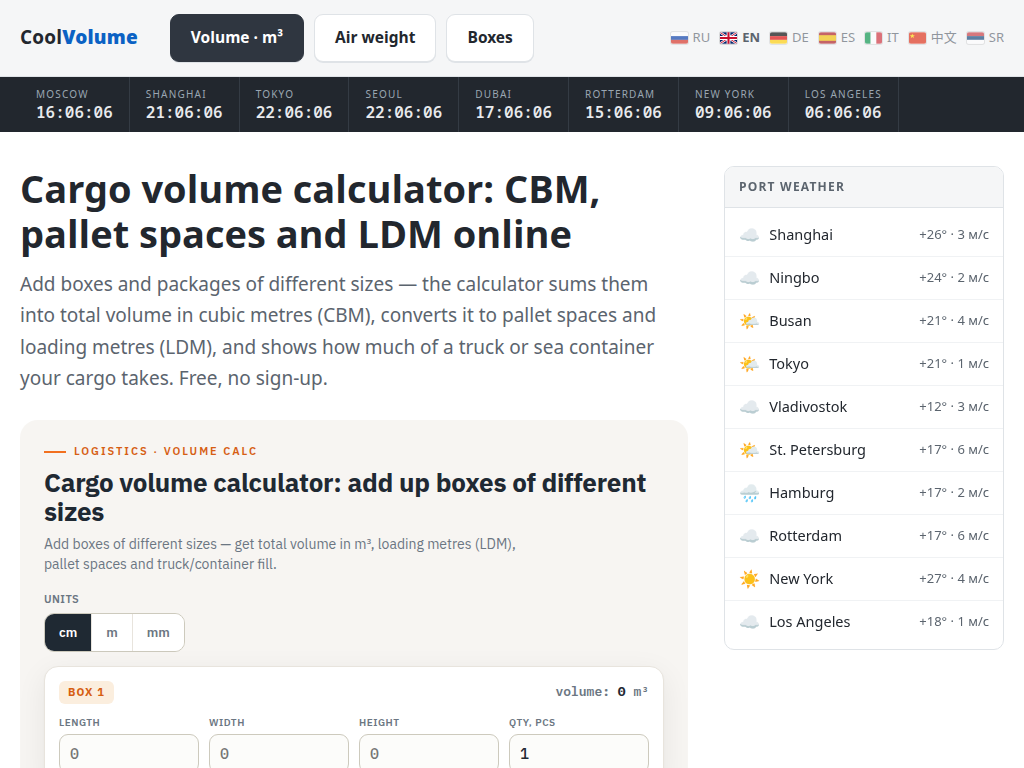The image size is (1024, 768).
Task: Click the St. Petersburg weather icon
Action: 749,450
